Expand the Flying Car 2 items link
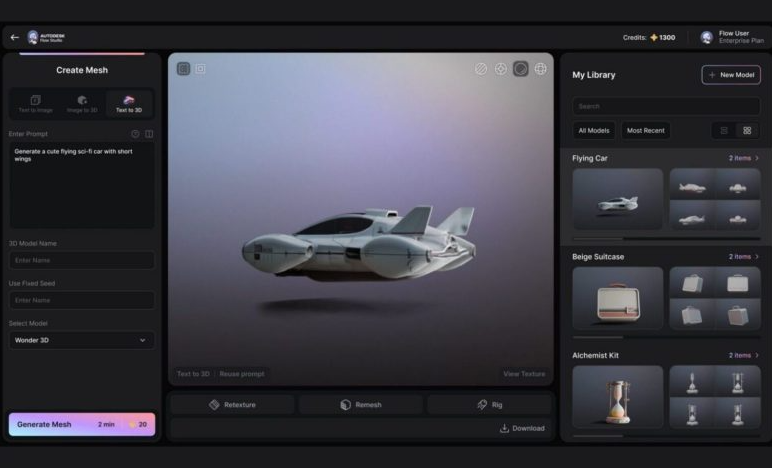This screenshot has width=772, height=468. click(x=743, y=158)
